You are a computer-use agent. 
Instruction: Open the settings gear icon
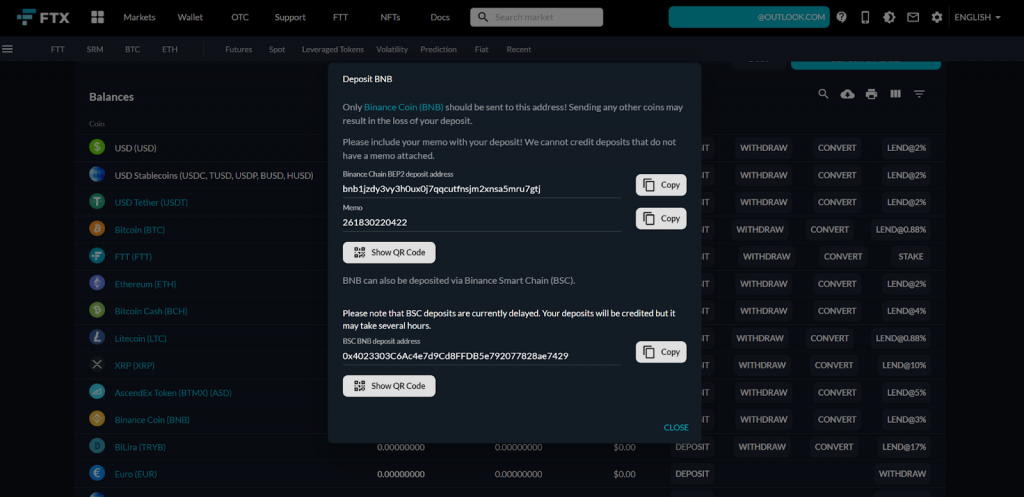click(937, 18)
